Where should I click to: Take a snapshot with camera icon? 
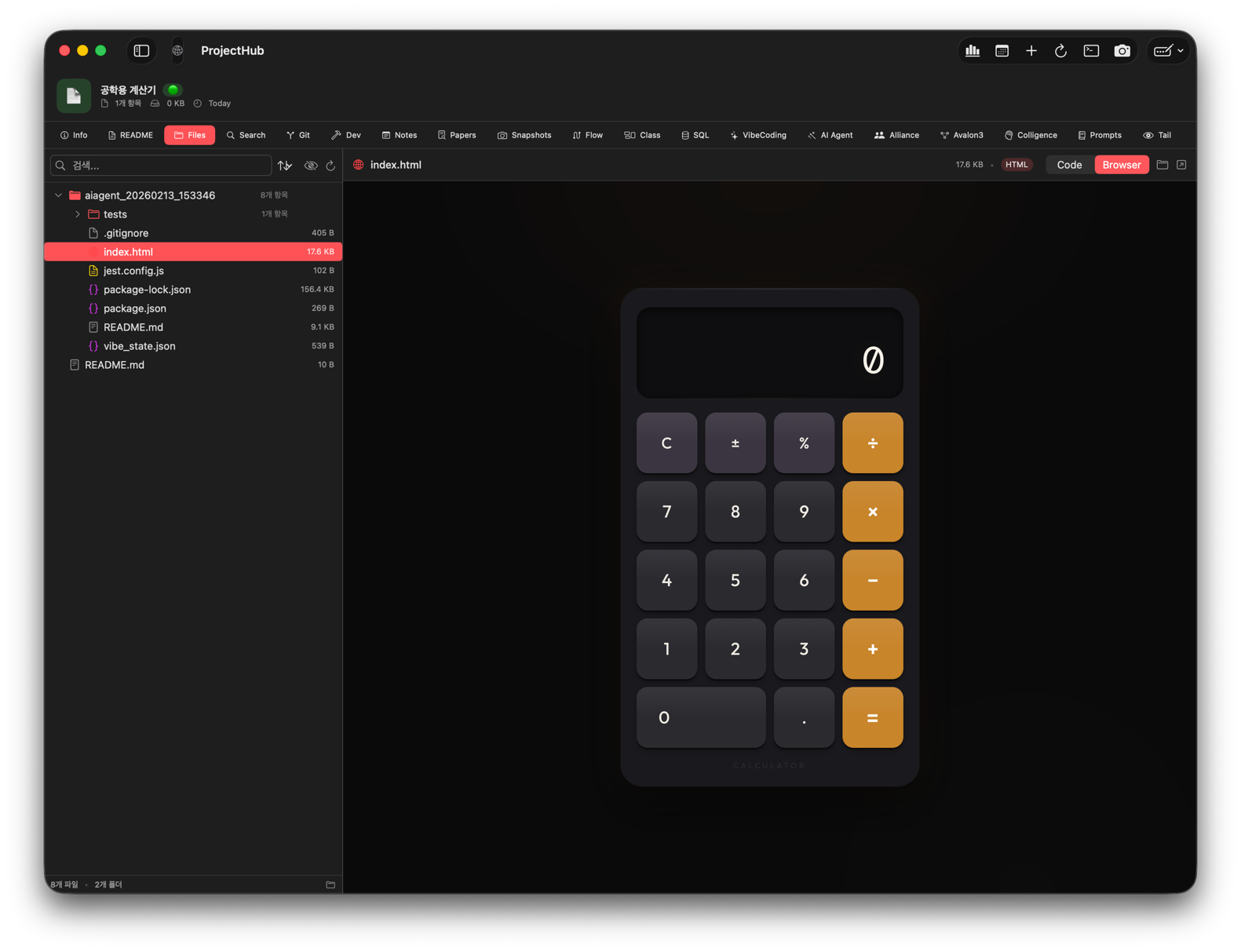1122,51
